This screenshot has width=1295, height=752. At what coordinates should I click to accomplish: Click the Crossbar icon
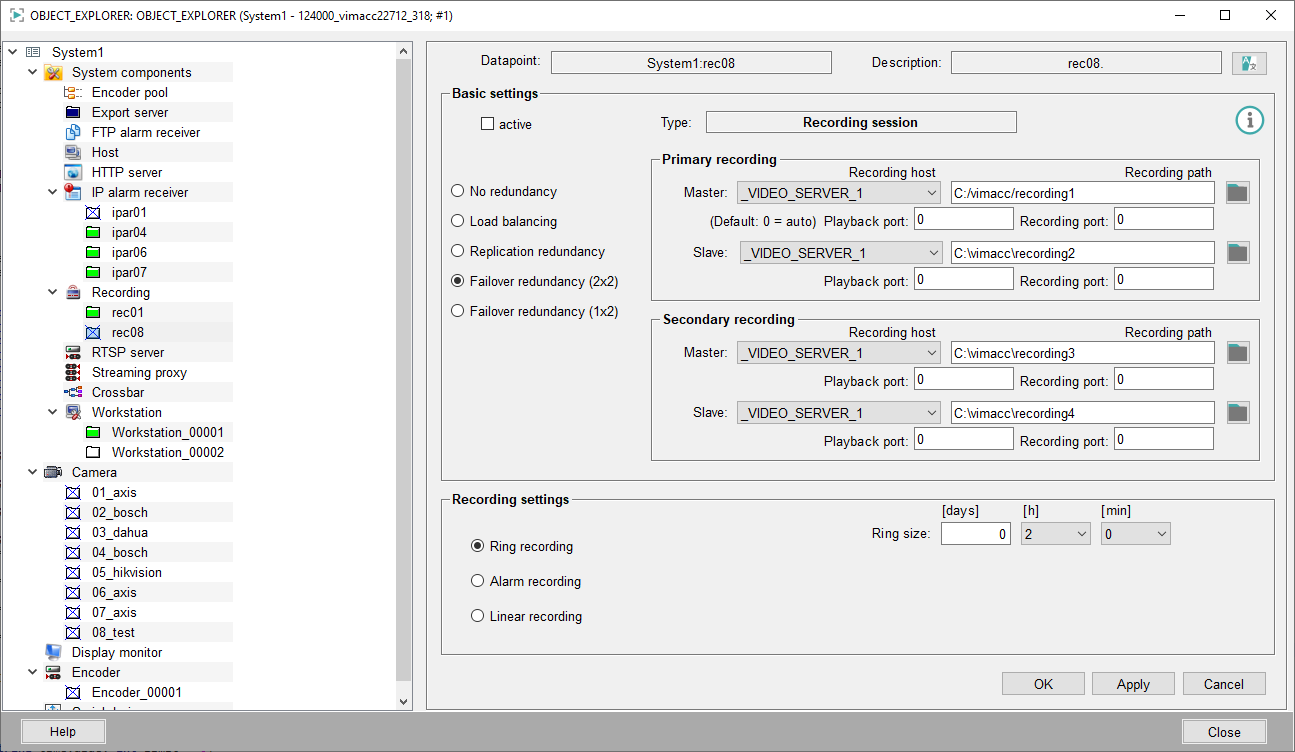tap(73, 392)
